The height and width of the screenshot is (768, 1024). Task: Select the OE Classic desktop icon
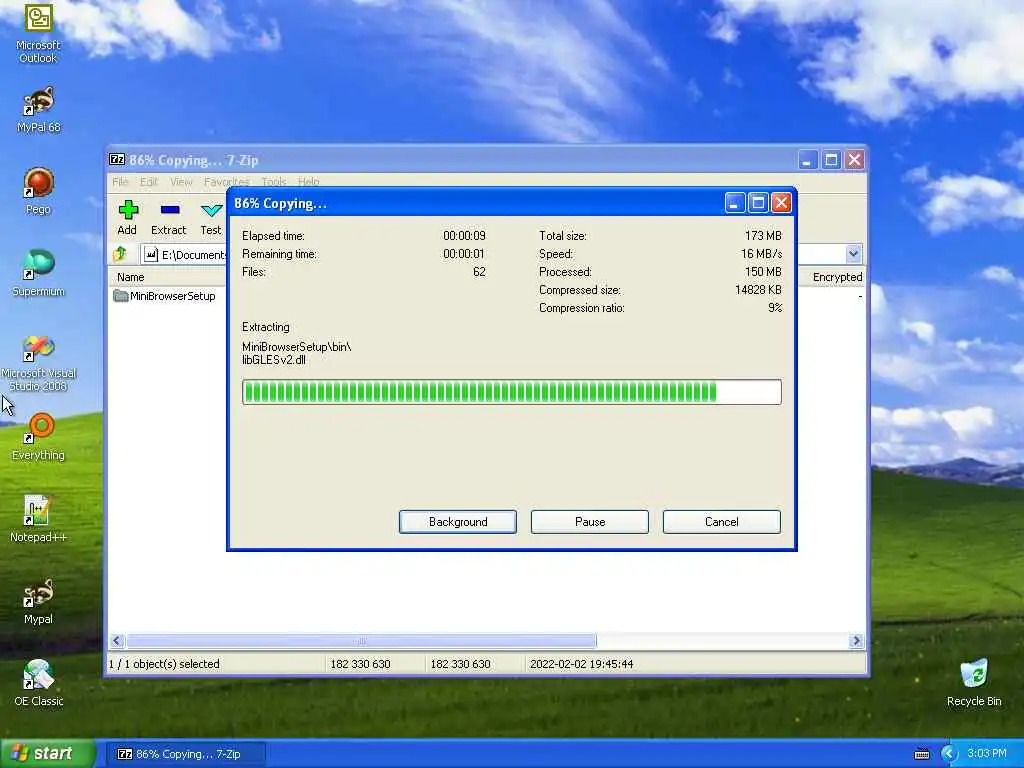[x=38, y=683]
